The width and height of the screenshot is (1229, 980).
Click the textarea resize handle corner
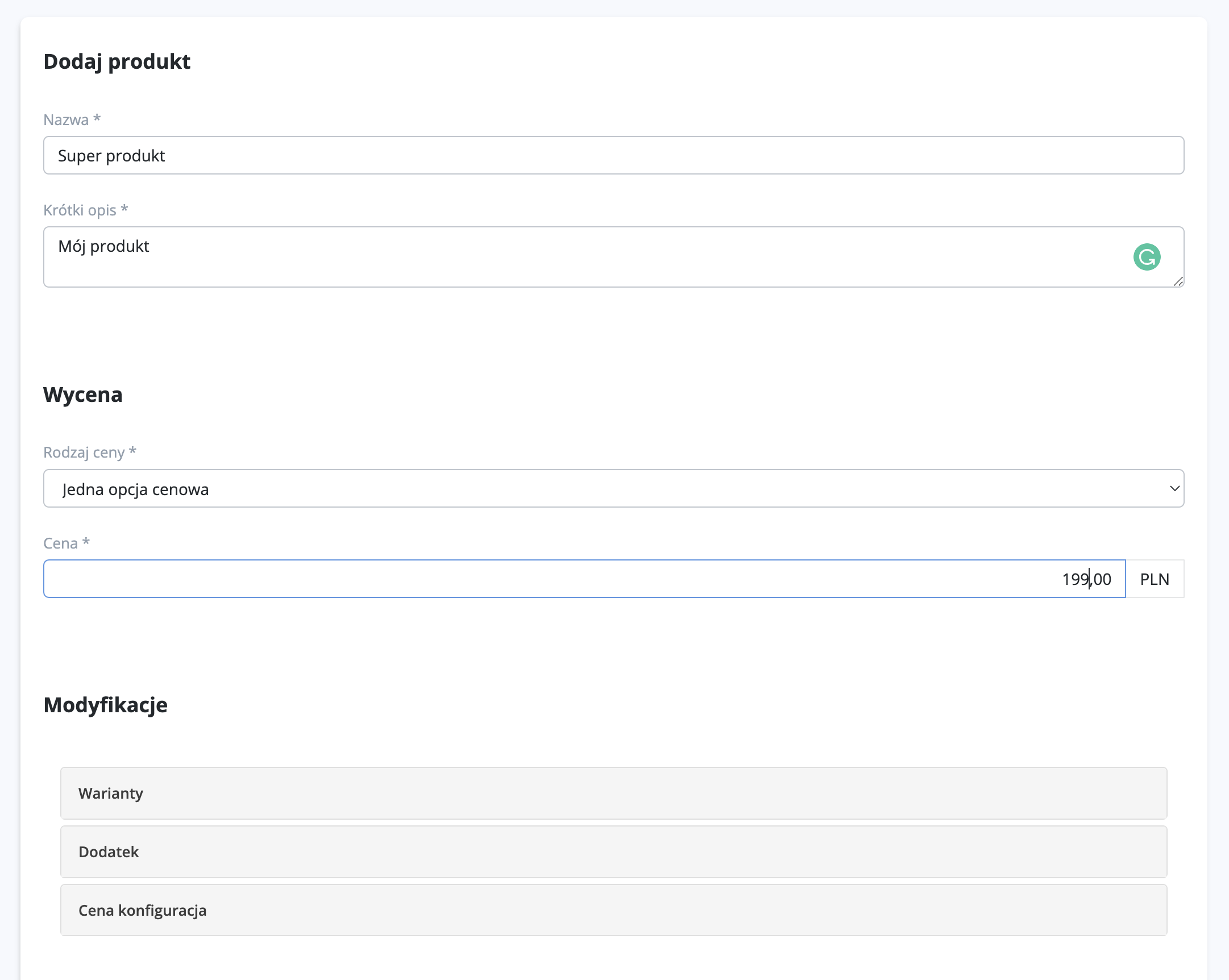point(1178,281)
